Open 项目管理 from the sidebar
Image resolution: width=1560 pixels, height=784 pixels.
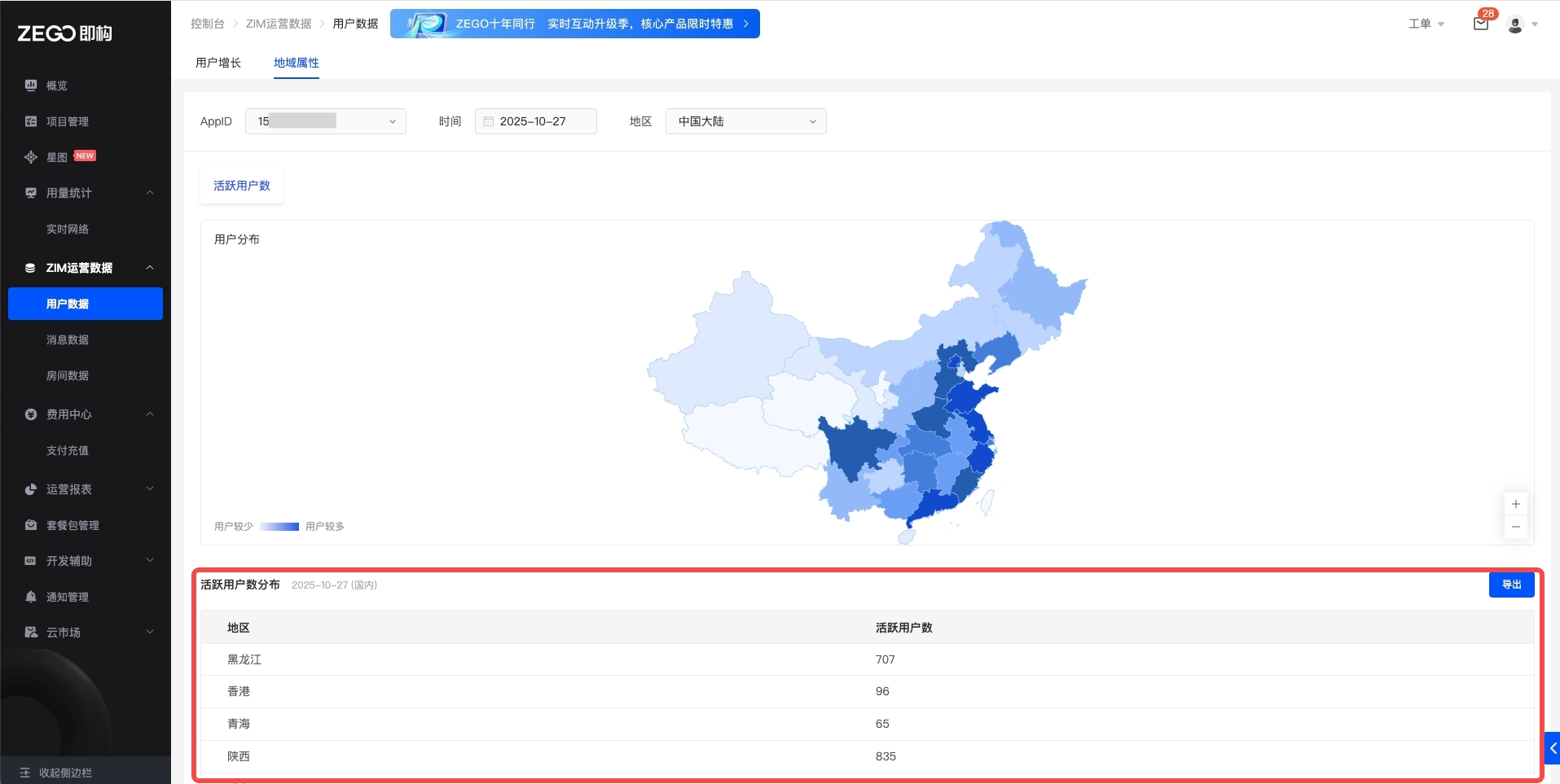(68, 121)
